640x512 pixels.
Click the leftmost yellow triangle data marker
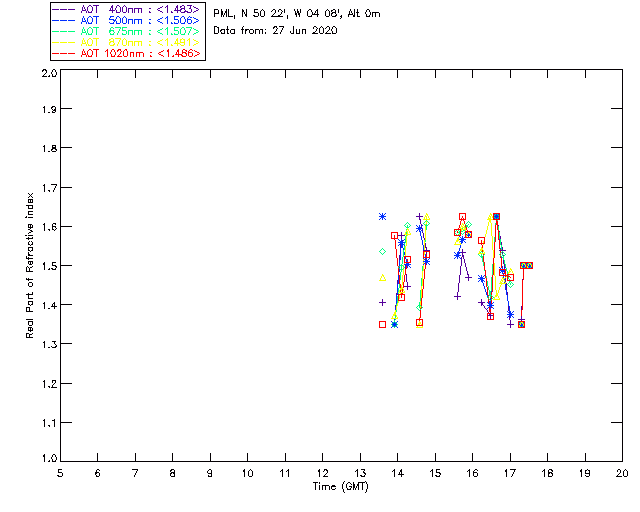pyautogui.click(x=382, y=278)
